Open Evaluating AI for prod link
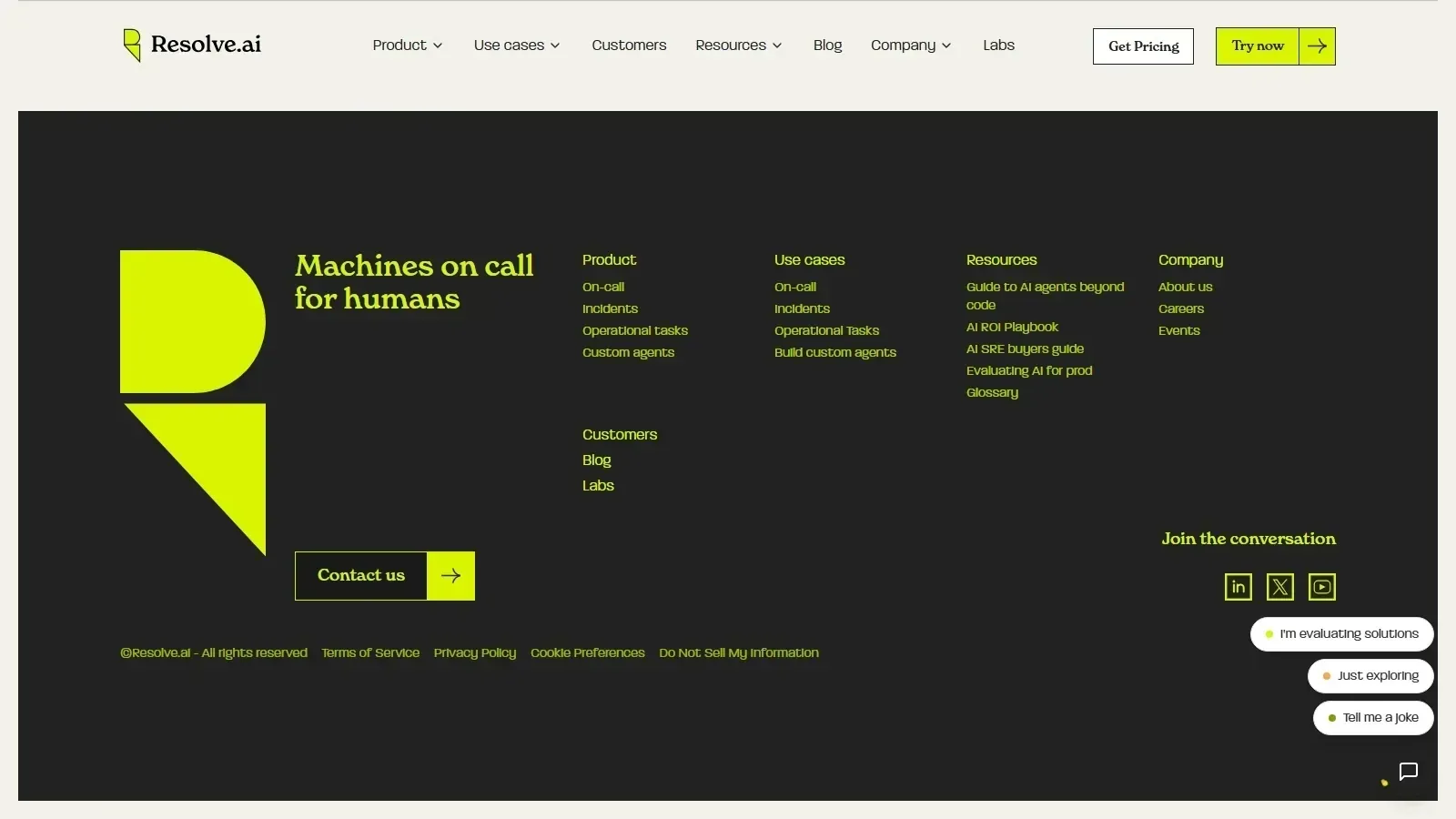This screenshot has width=1456, height=819. coord(1029,370)
